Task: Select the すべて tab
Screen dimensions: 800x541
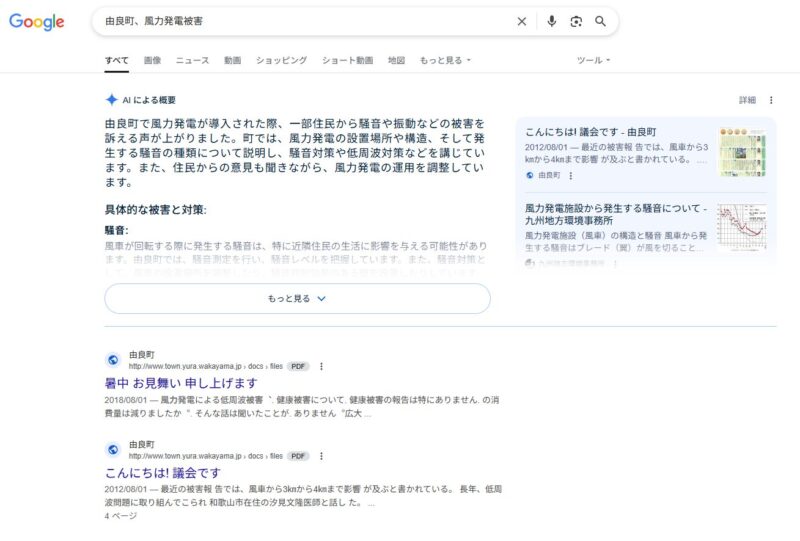Action: coord(116,60)
